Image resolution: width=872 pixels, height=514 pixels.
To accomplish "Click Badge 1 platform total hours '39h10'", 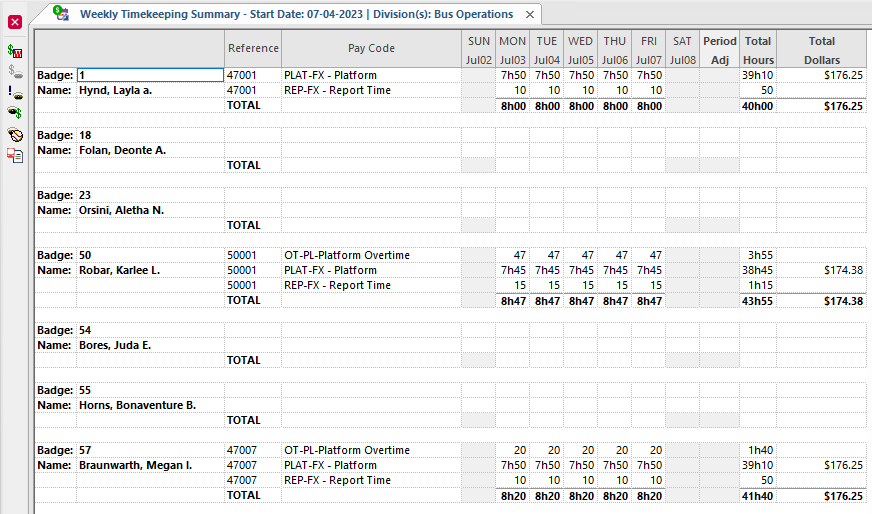I will click(x=757, y=75).
